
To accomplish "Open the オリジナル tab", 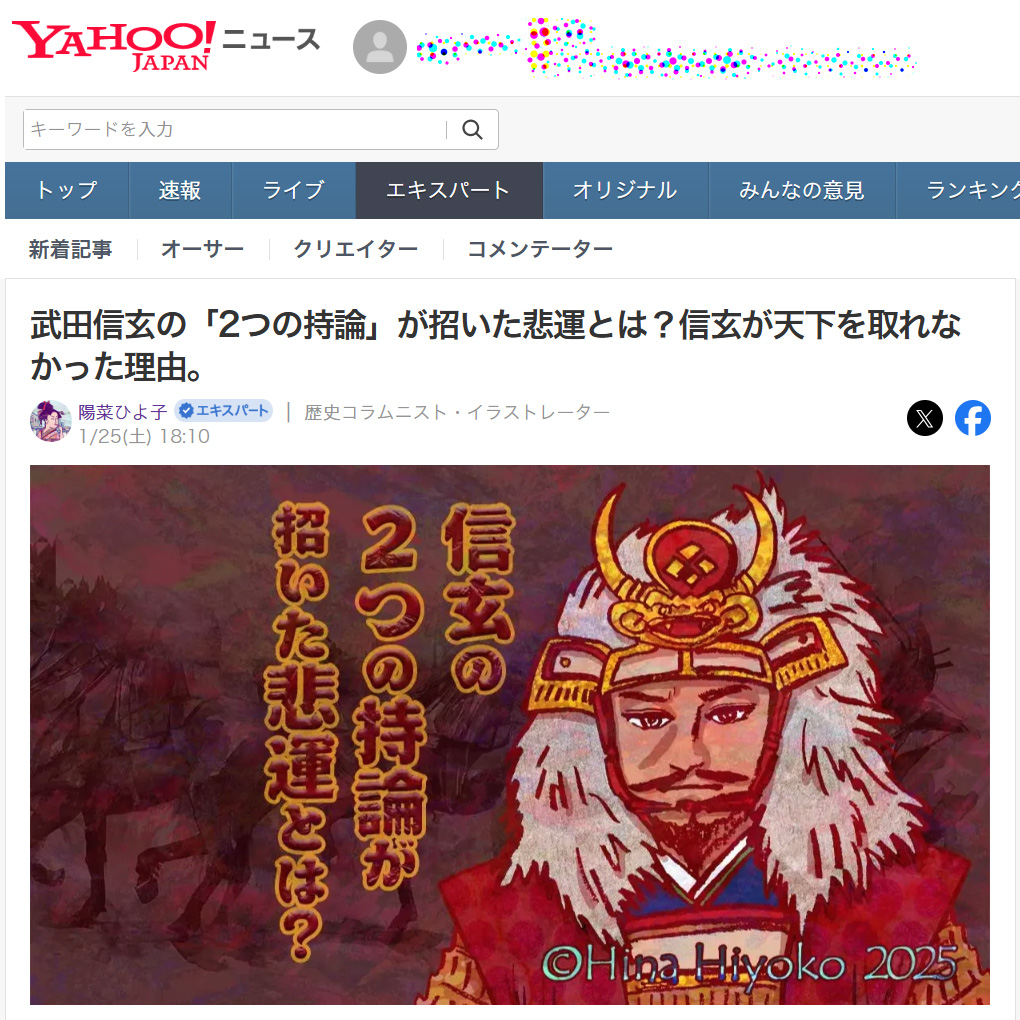I will point(625,190).
